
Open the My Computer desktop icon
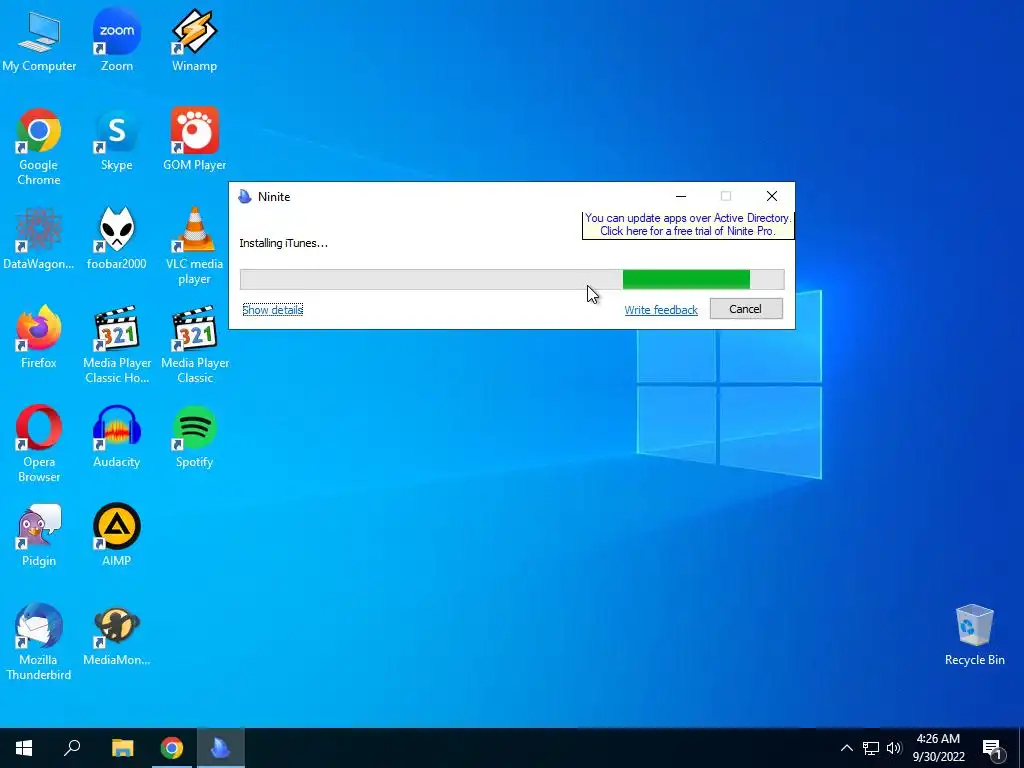pos(39,40)
